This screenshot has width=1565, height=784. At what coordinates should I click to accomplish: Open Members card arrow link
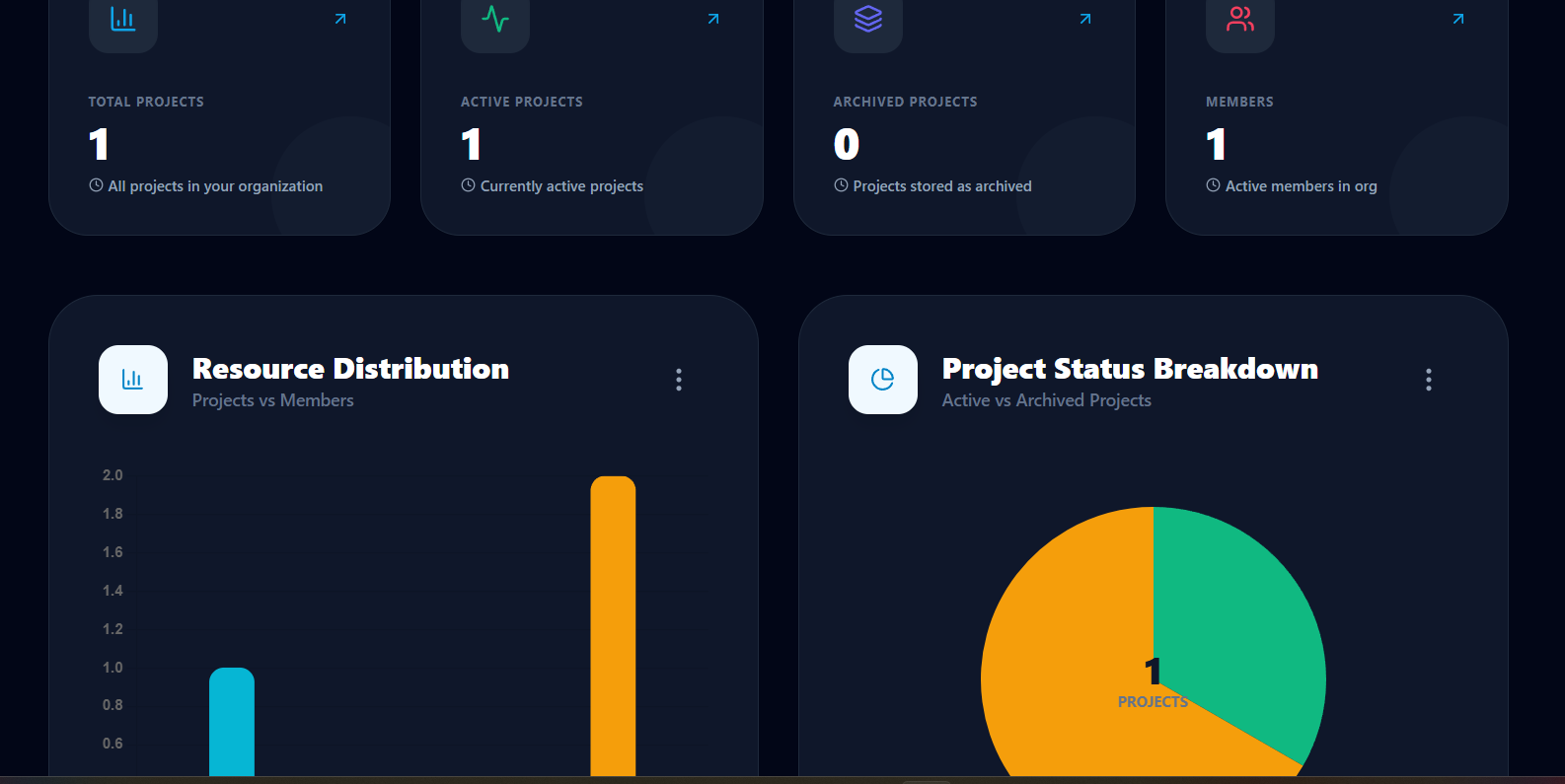pos(1458,19)
